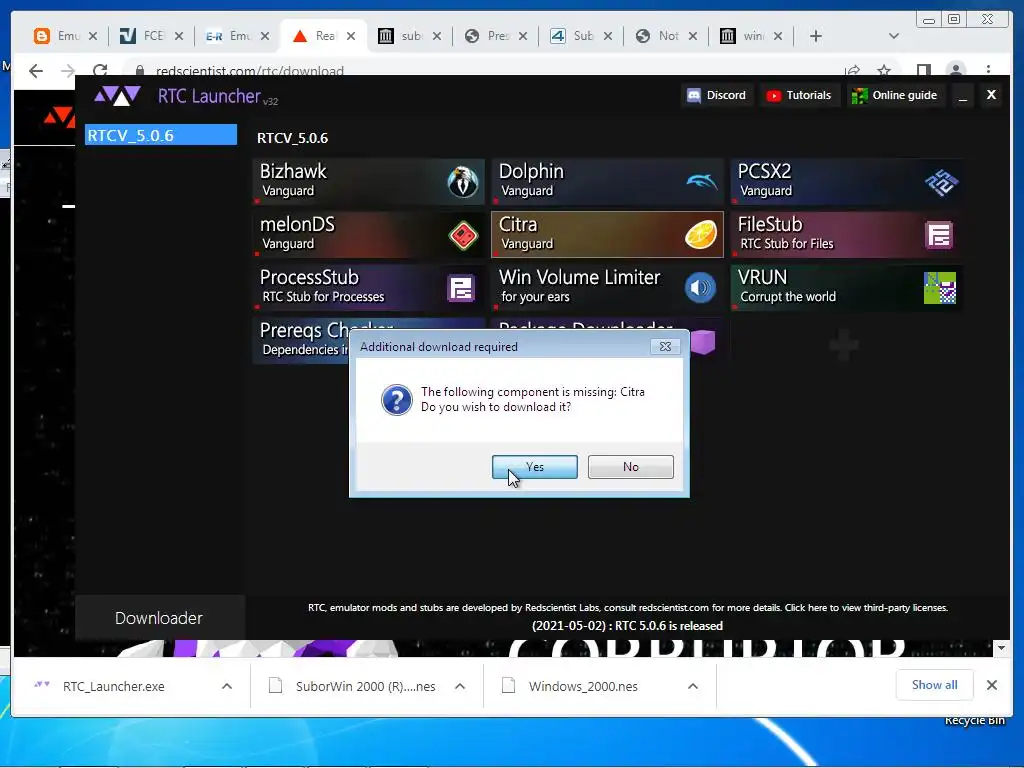Expand SuborWin 2000 download options
The image size is (1024, 768).
[x=460, y=686]
